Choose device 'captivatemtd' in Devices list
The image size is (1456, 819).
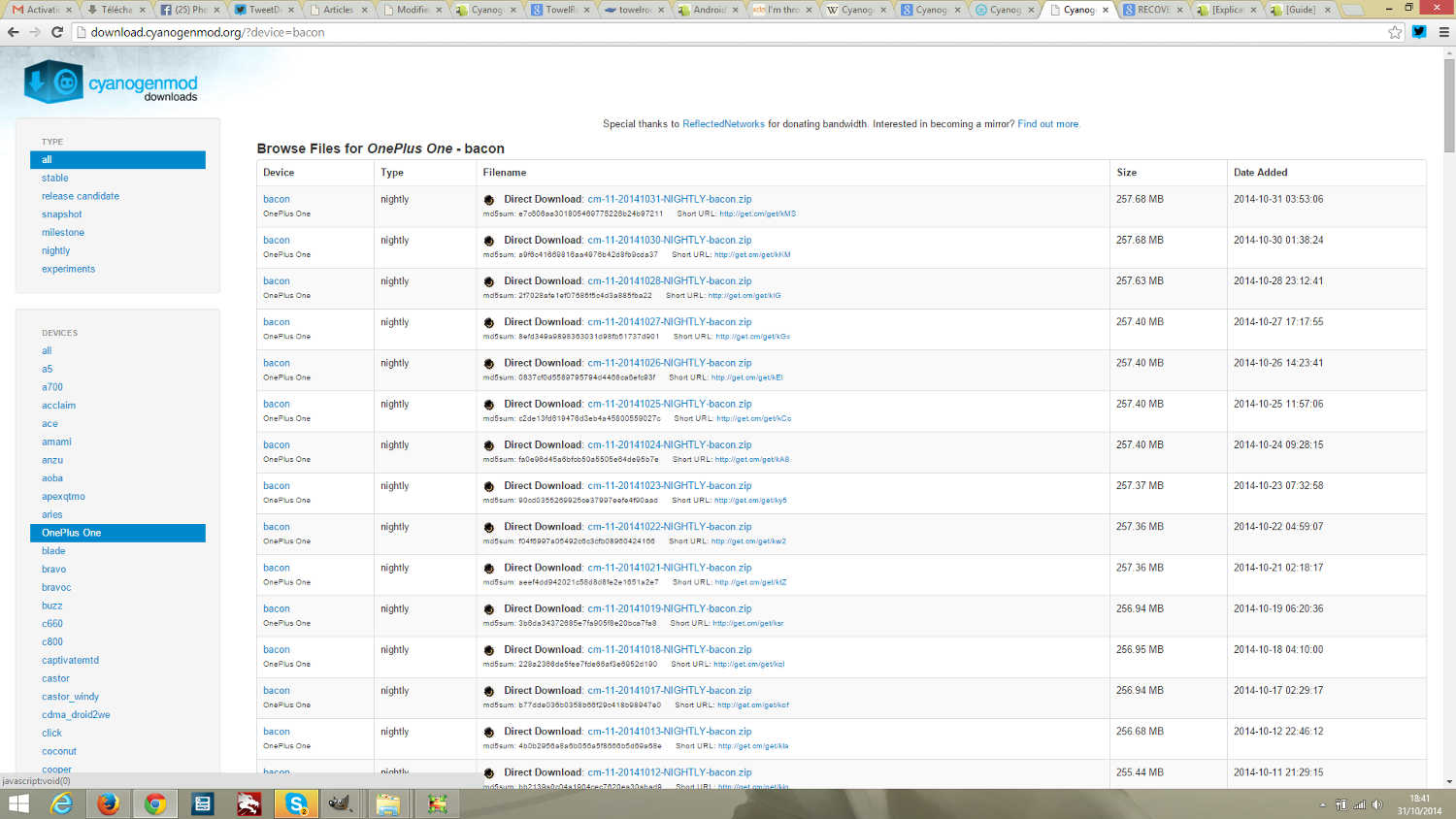(x=70, y=661)
